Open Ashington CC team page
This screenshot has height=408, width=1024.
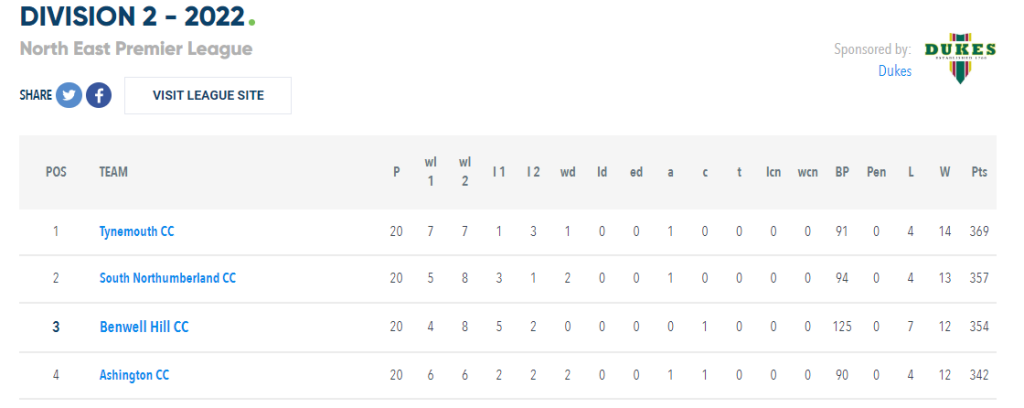click(134, 375)
